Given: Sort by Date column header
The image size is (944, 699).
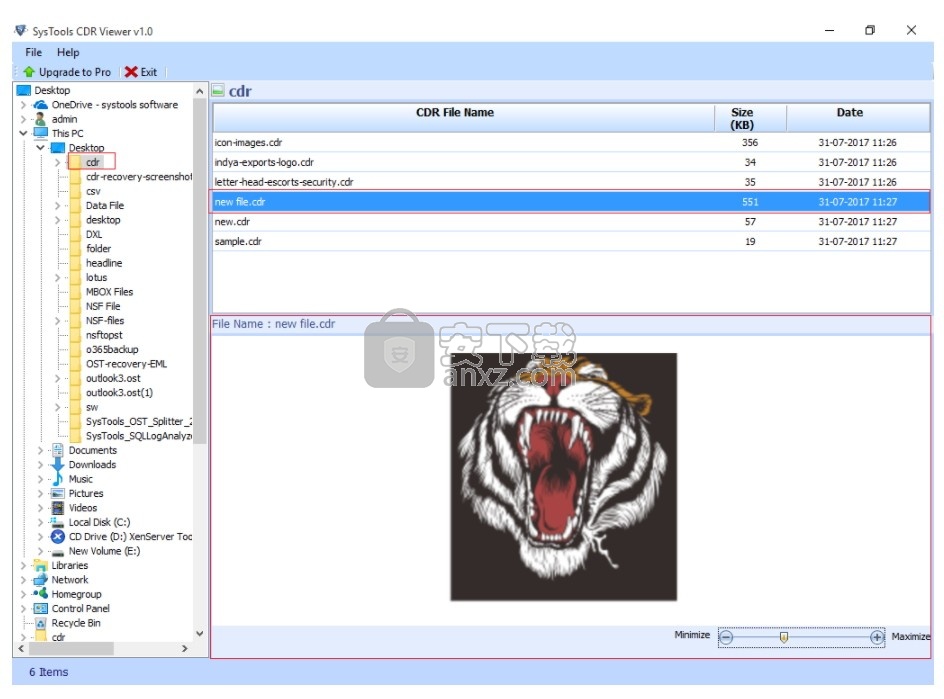Looking at the screenshot, I should pos(858,117).
